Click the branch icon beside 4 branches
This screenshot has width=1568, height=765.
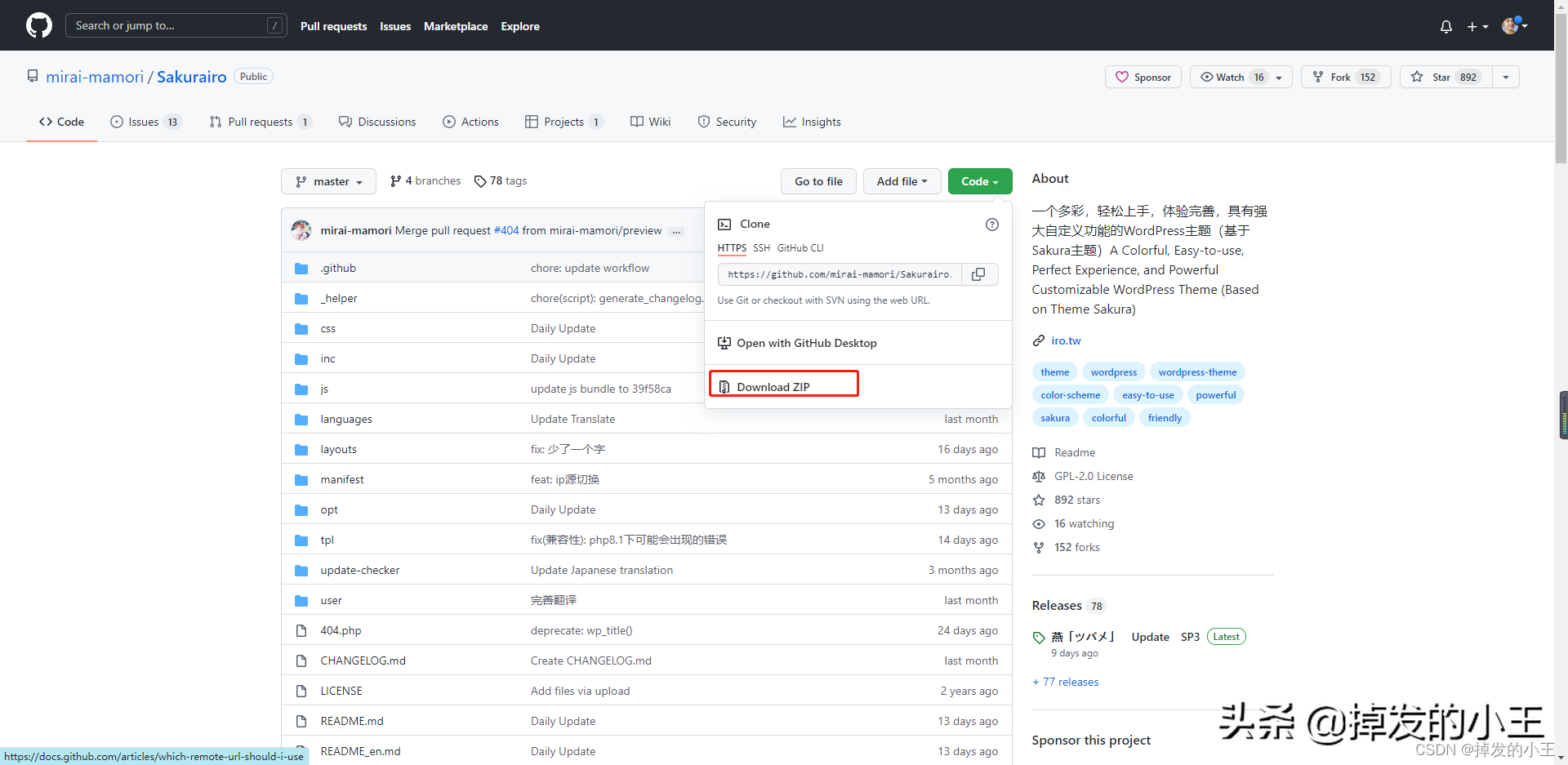click(396, 181)
